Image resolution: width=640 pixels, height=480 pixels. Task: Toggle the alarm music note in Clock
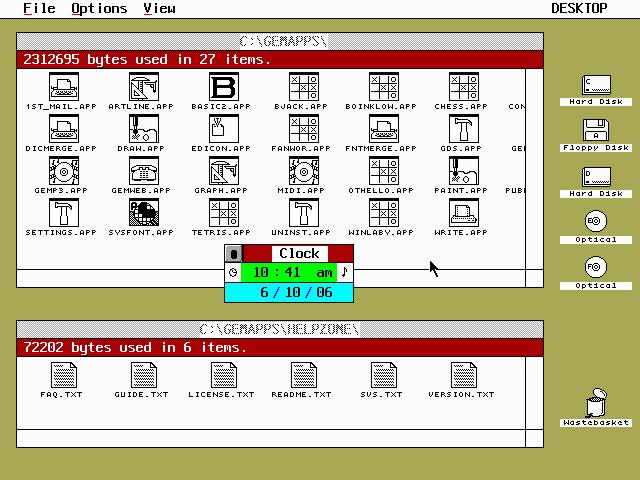[345, 272]
